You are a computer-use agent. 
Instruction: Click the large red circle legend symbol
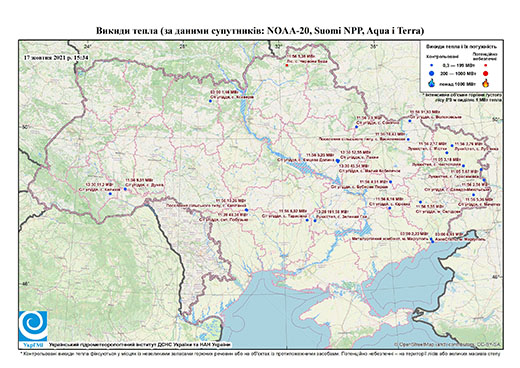coord(486,74)
